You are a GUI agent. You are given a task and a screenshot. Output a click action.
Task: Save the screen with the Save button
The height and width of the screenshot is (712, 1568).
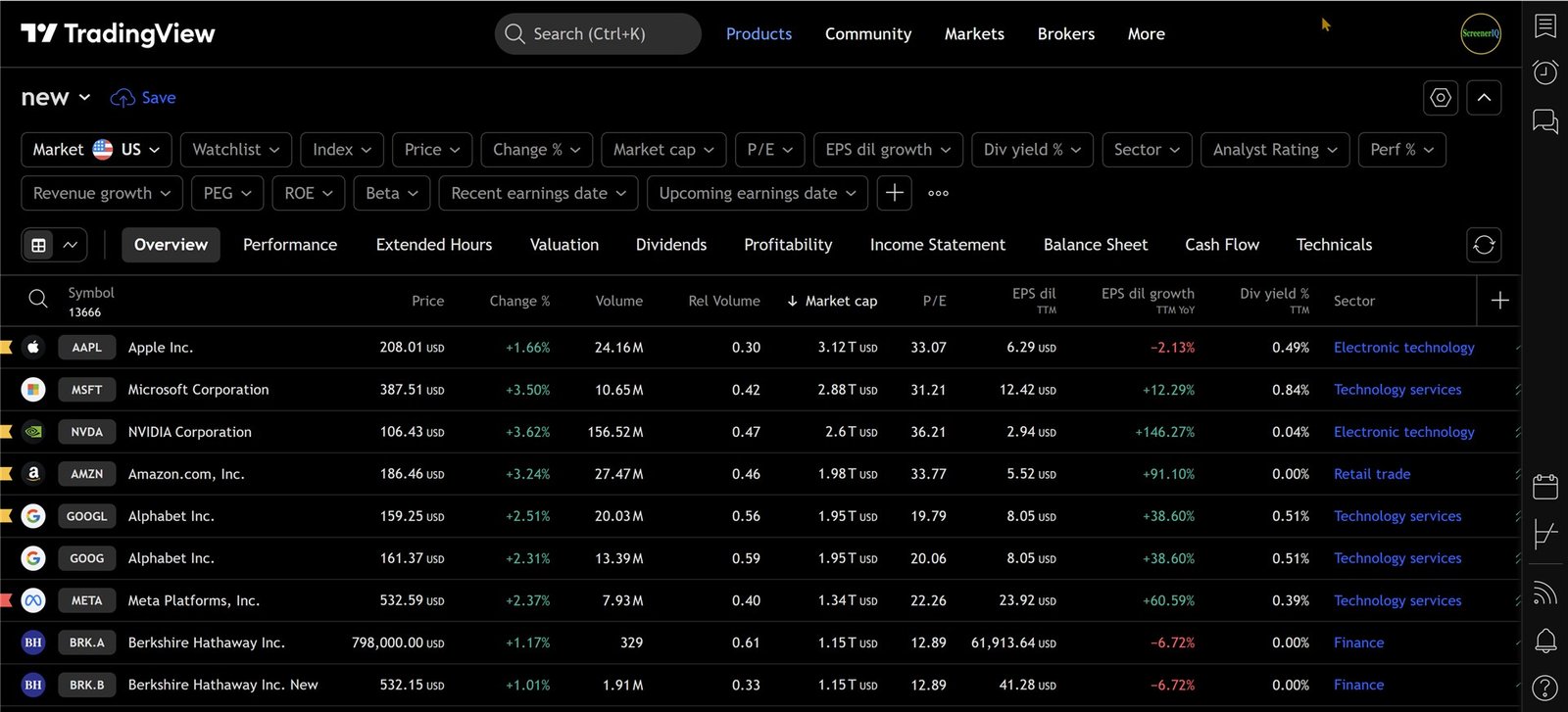coord(143,98)
